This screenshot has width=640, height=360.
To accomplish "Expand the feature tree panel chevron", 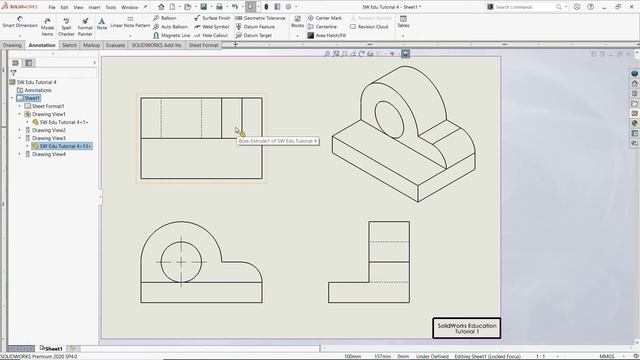I will [x=94, y=62].
